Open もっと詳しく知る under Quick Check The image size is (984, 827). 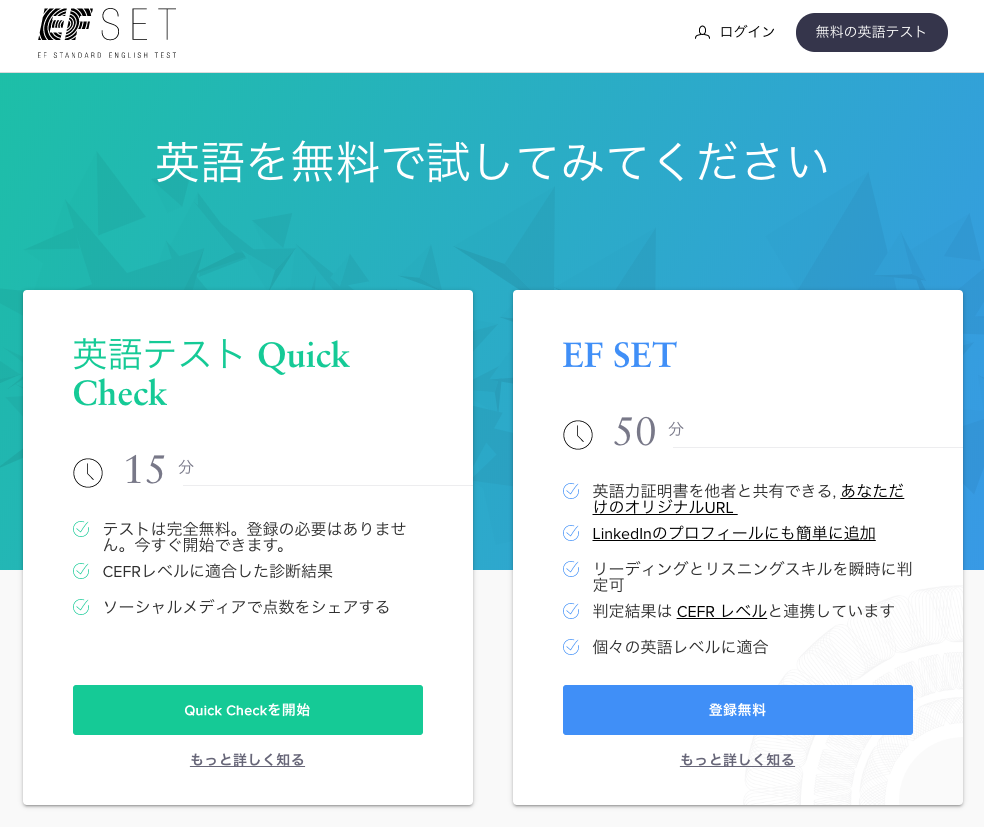[247, 760]
